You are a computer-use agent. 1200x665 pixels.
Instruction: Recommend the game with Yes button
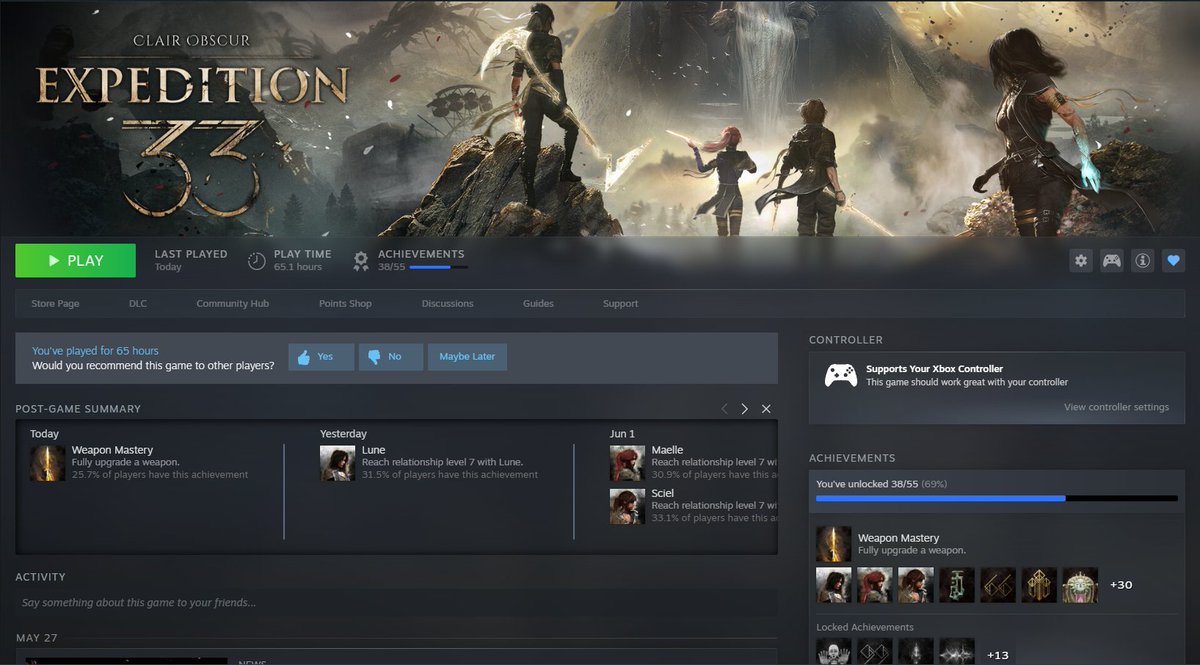coord(321,357)
